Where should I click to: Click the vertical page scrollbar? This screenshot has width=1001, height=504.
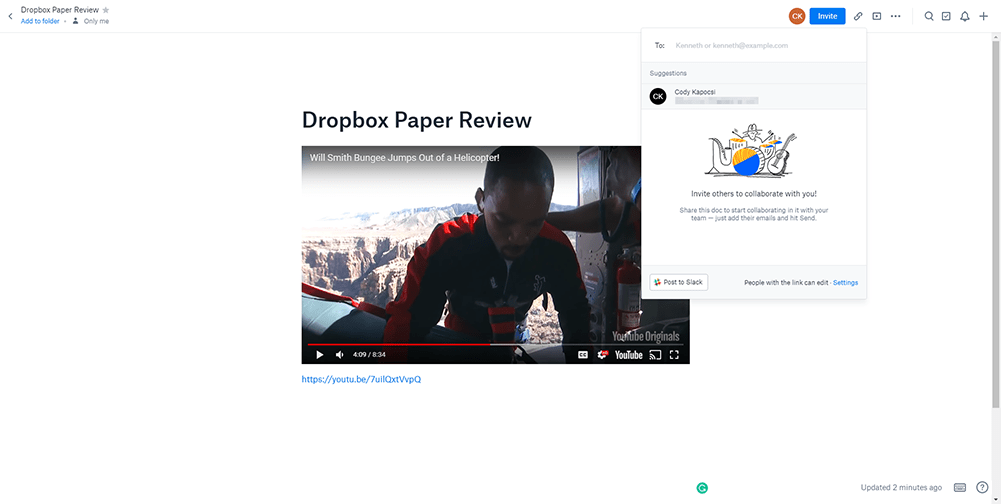[x=996, y=224]
